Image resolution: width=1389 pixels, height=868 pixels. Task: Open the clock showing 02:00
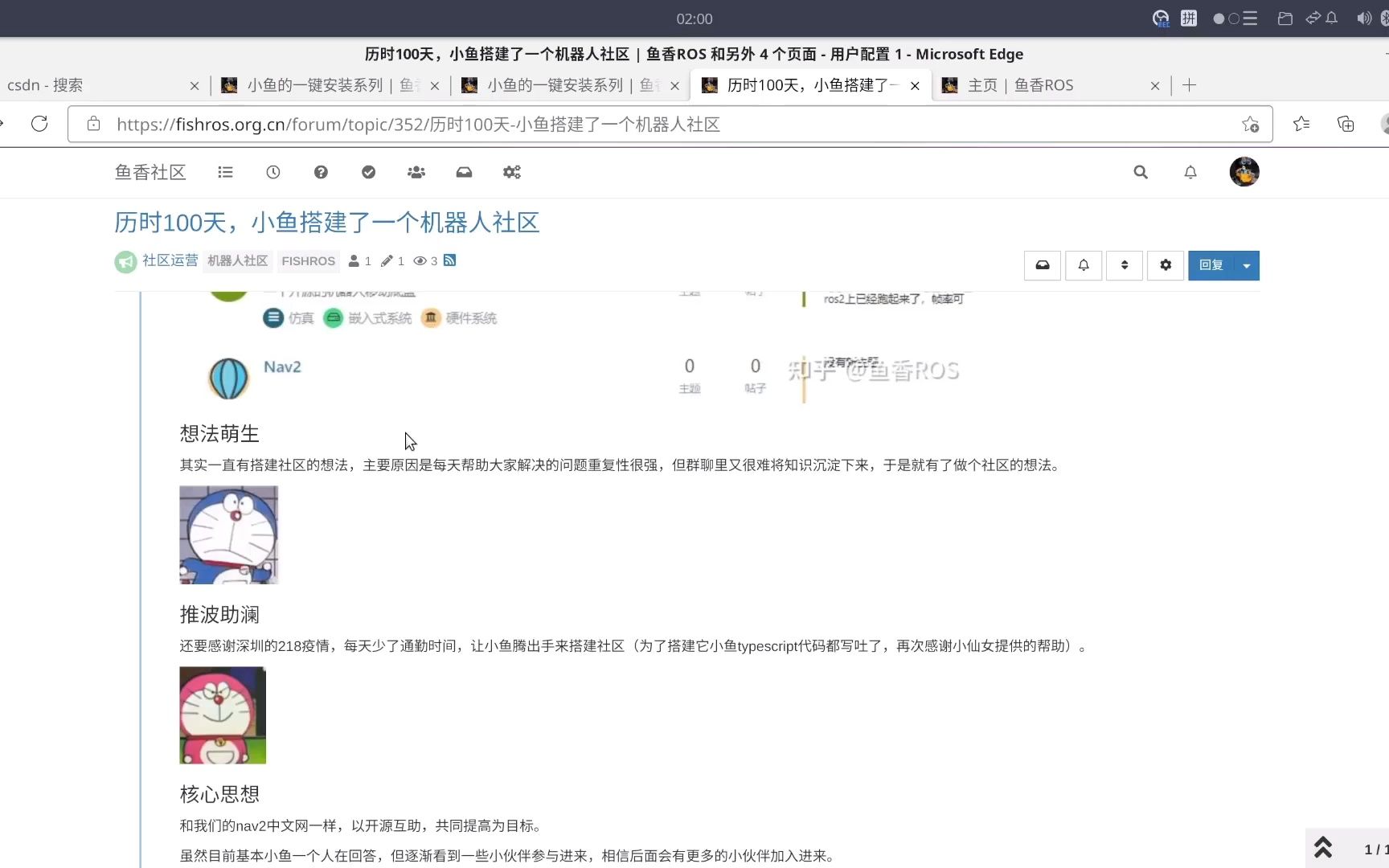[x=694, y=18]
